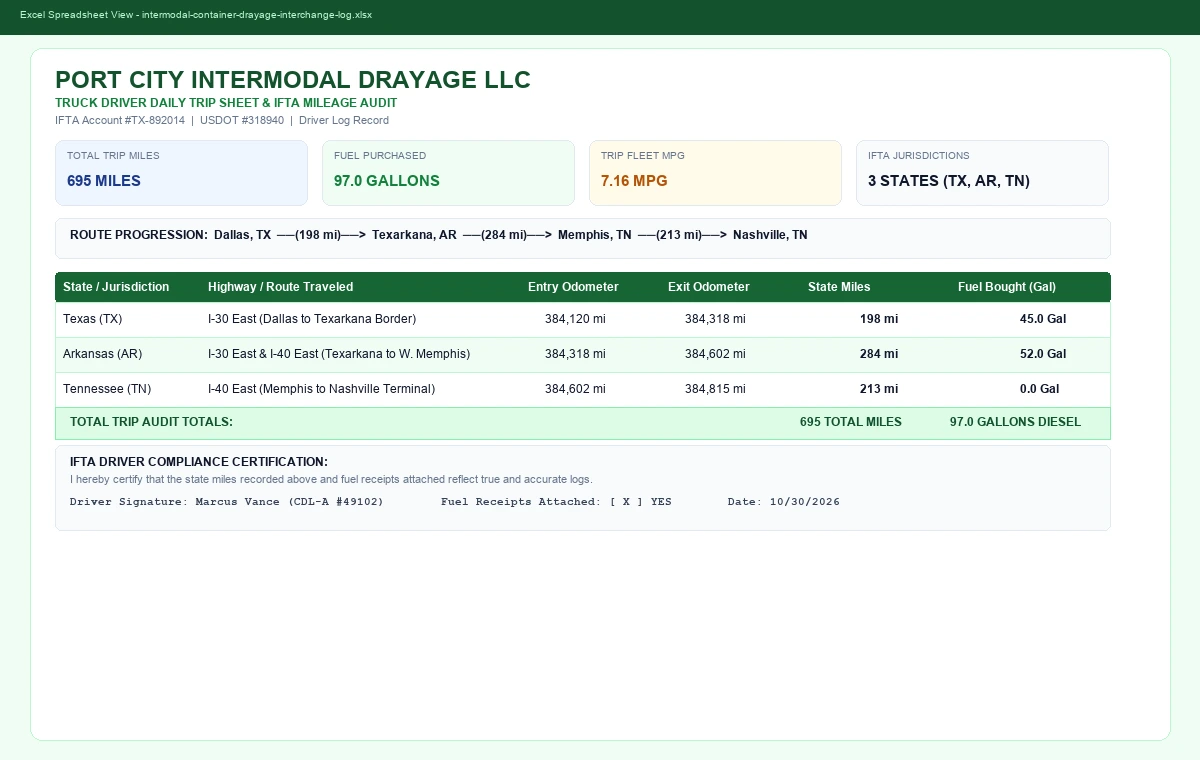Click the Driver Signature Marcus Vance text
1200x760 pixels.
tap(227, 502)
